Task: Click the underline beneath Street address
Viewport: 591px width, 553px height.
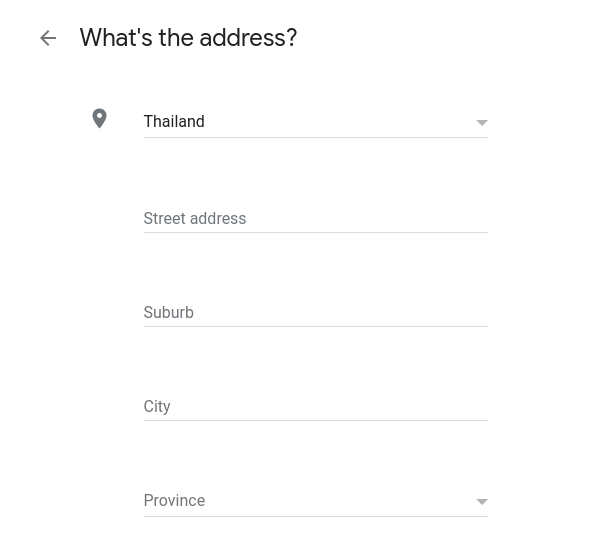Action: pos(316,233)
